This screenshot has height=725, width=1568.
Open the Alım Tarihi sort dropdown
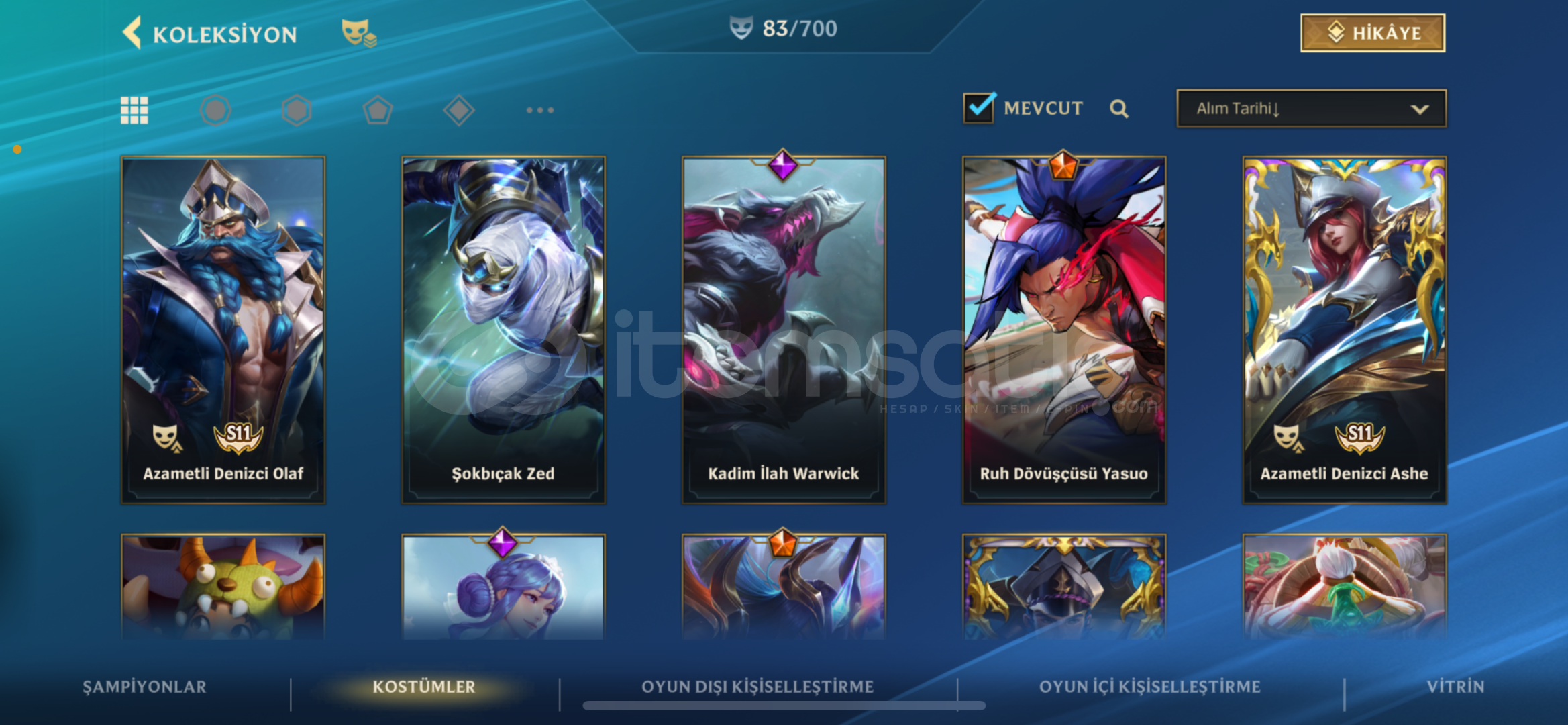click(x=1311, y=108)
